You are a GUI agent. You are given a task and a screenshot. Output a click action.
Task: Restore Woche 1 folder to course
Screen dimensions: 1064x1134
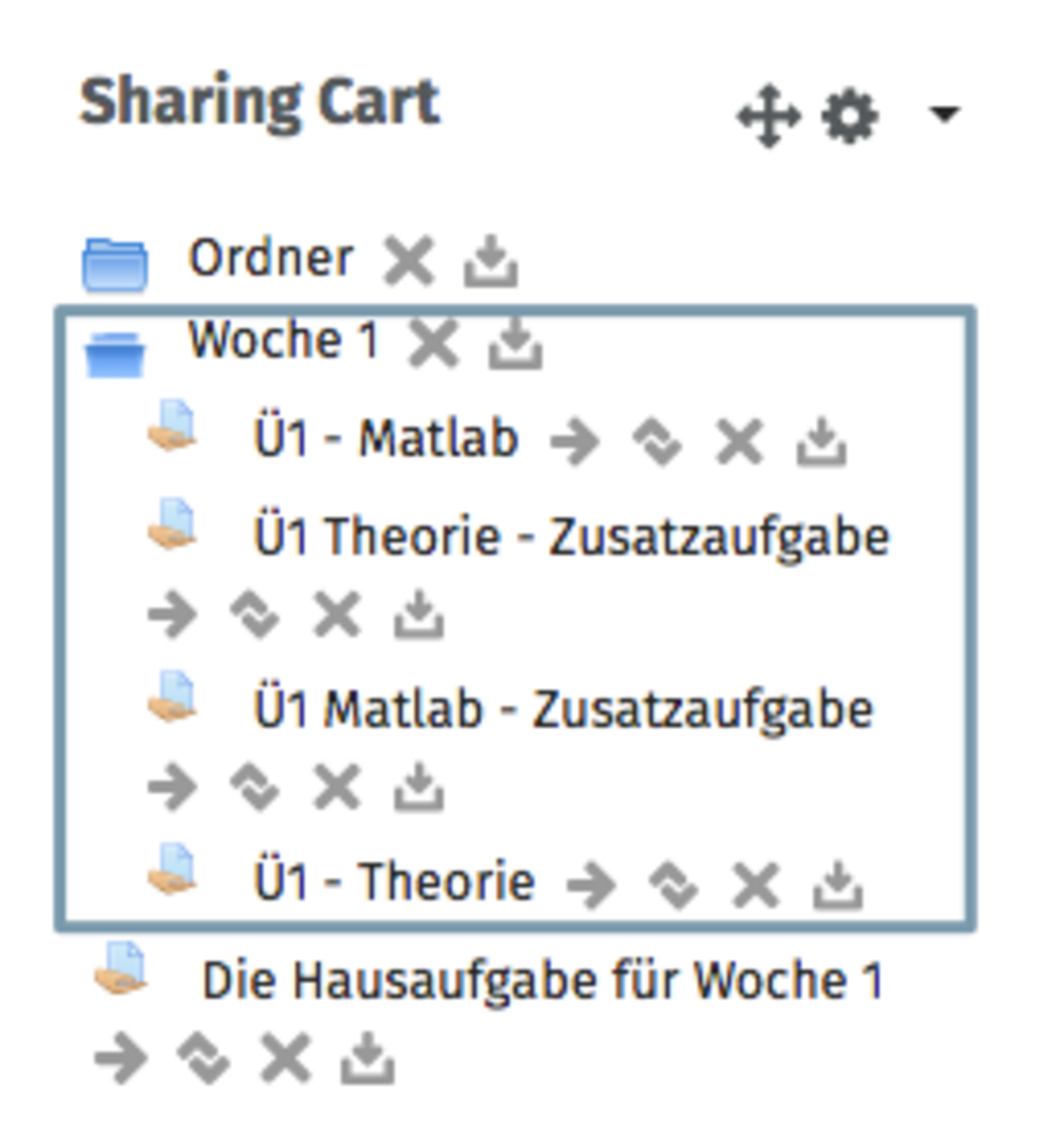pos(515,344)
